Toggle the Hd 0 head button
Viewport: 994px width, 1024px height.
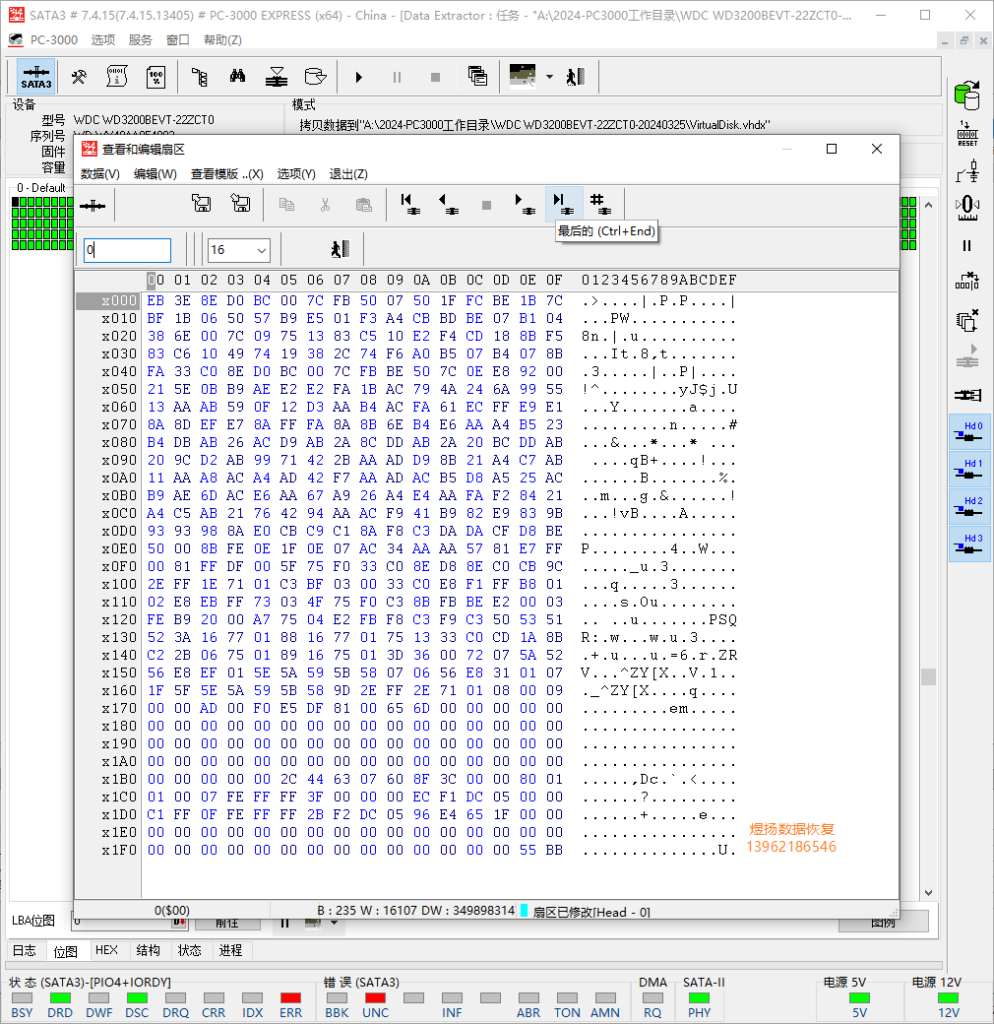click(x=968, y=432)
